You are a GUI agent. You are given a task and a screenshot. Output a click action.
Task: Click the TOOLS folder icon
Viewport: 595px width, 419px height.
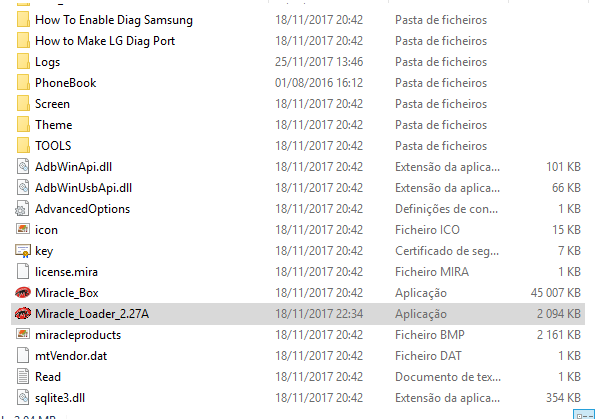pos(23,146)
